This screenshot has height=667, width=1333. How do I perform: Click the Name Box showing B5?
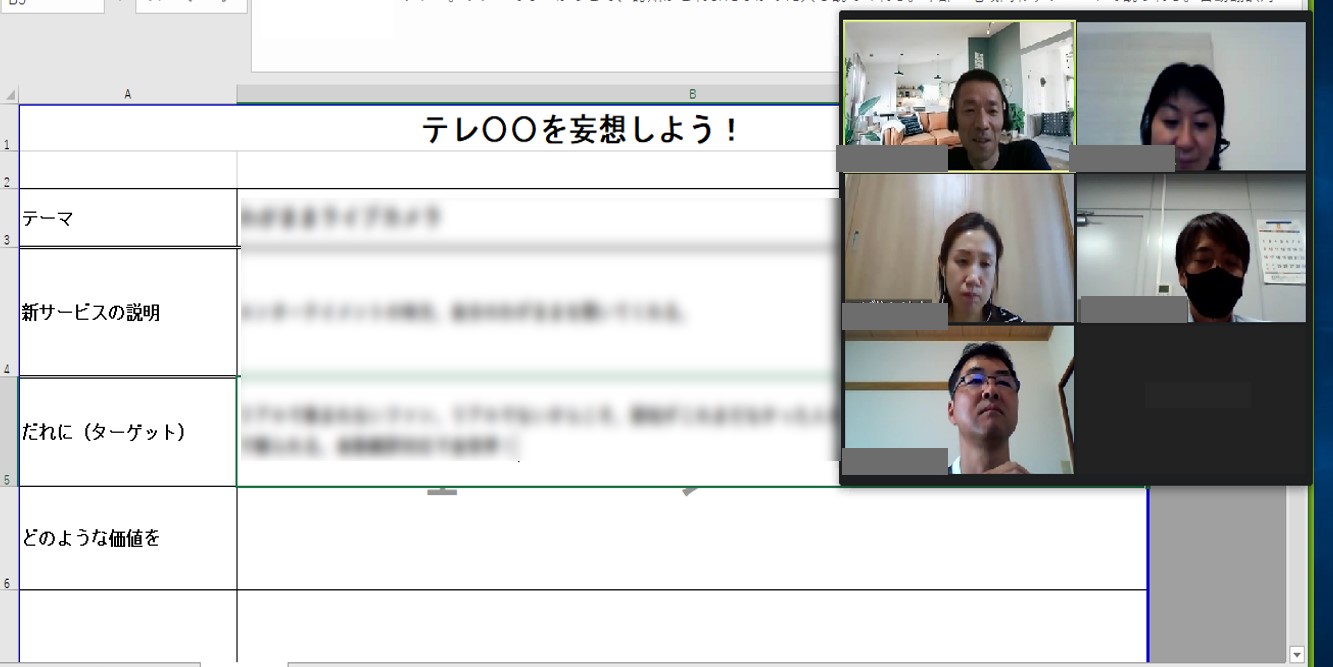coord(50,5)
